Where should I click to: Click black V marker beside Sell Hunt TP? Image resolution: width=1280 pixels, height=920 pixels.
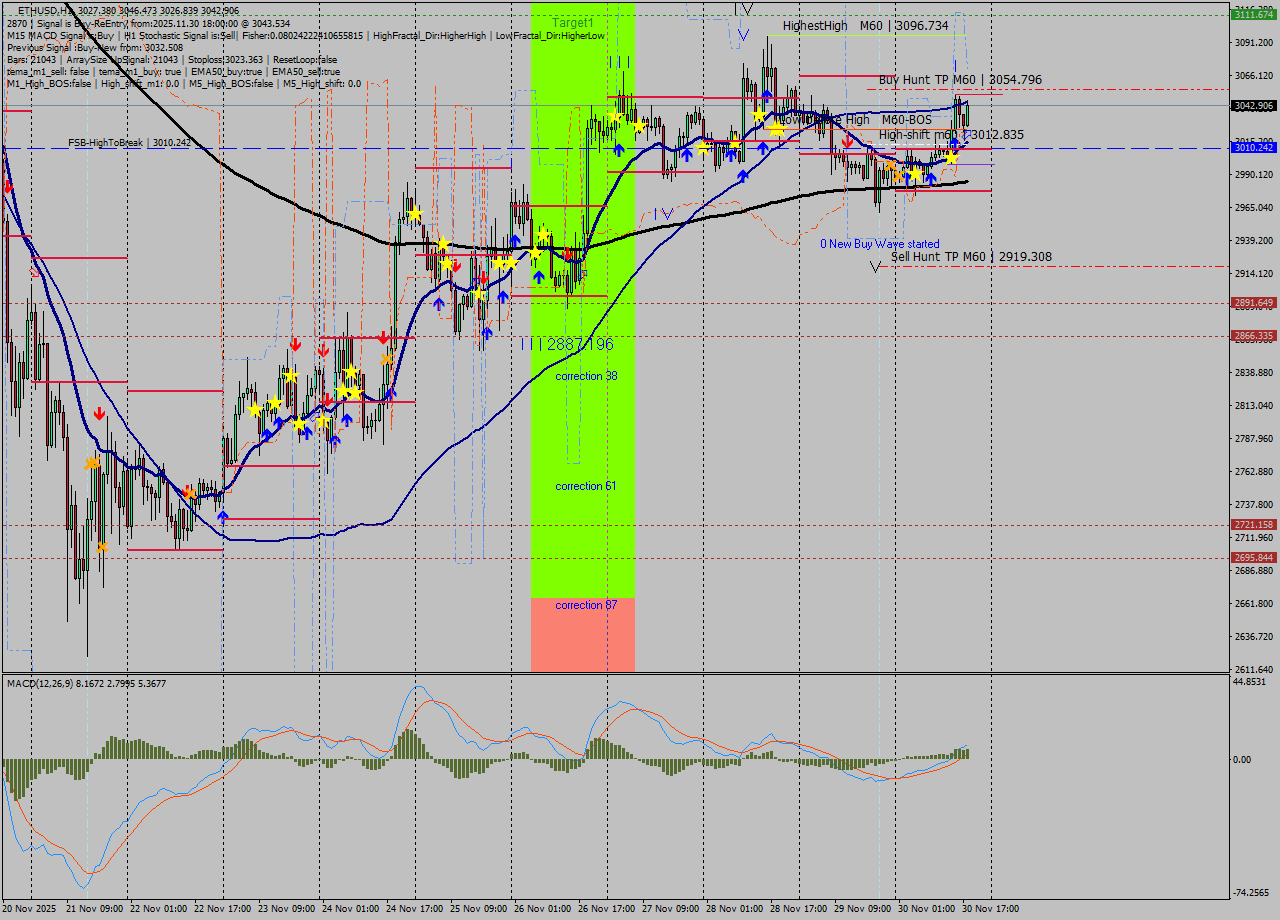click(x=876, y=266)
